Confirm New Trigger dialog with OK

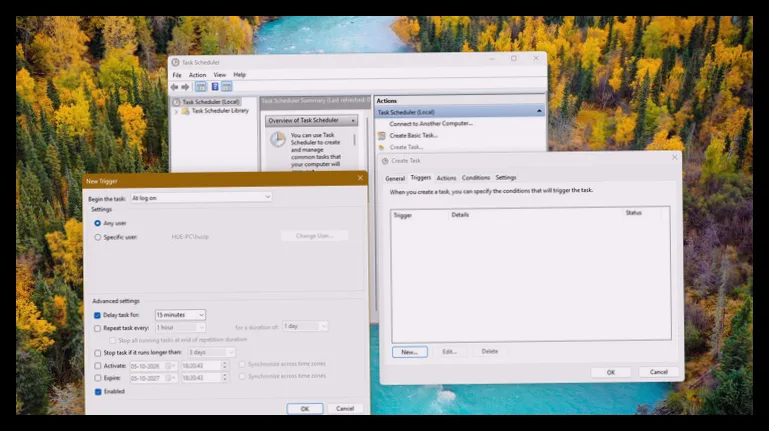(x=305, y=408)
